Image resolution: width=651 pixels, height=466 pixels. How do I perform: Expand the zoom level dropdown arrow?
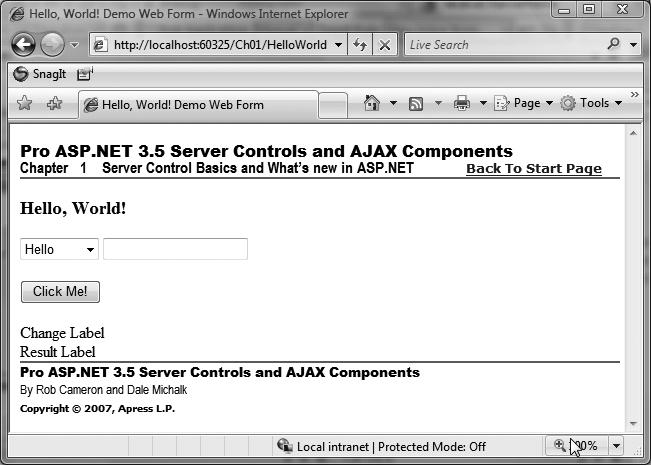click(x=616, y=446)
